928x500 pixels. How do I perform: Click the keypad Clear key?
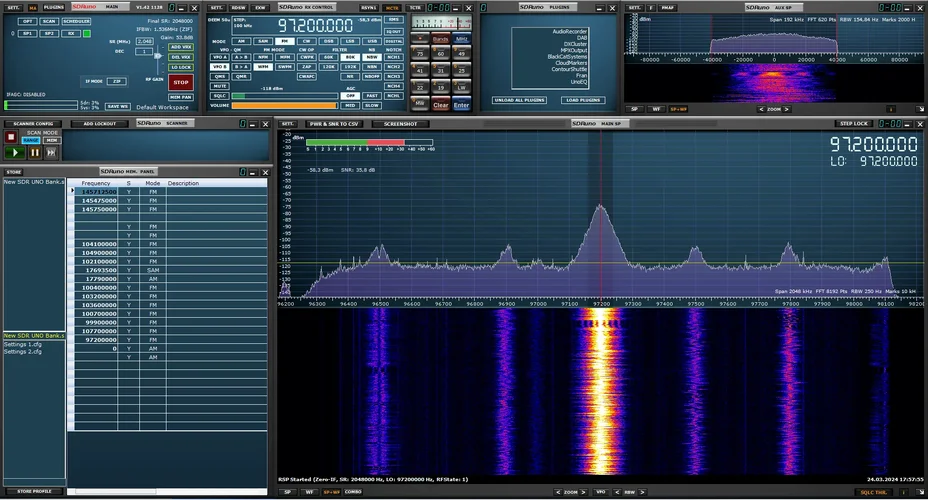(x=440, y=105)
